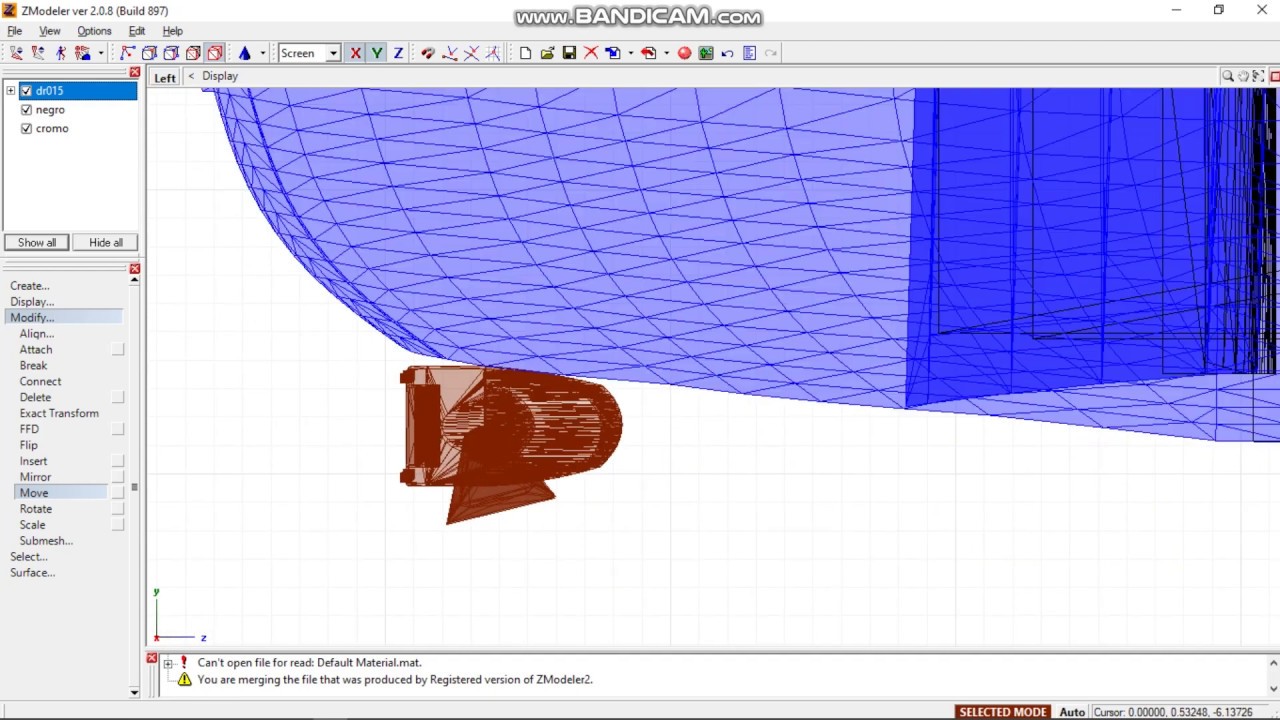This screenshot has height=720, width=1280.
Task: Open the Export dropdown arrow
Action: point(666,53)
